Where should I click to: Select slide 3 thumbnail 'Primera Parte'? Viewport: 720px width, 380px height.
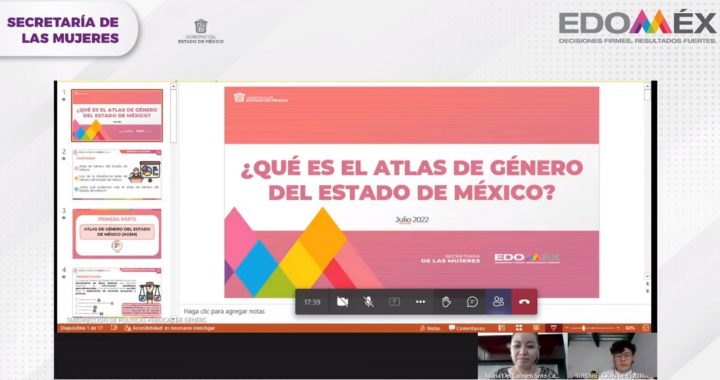[117, 234]
